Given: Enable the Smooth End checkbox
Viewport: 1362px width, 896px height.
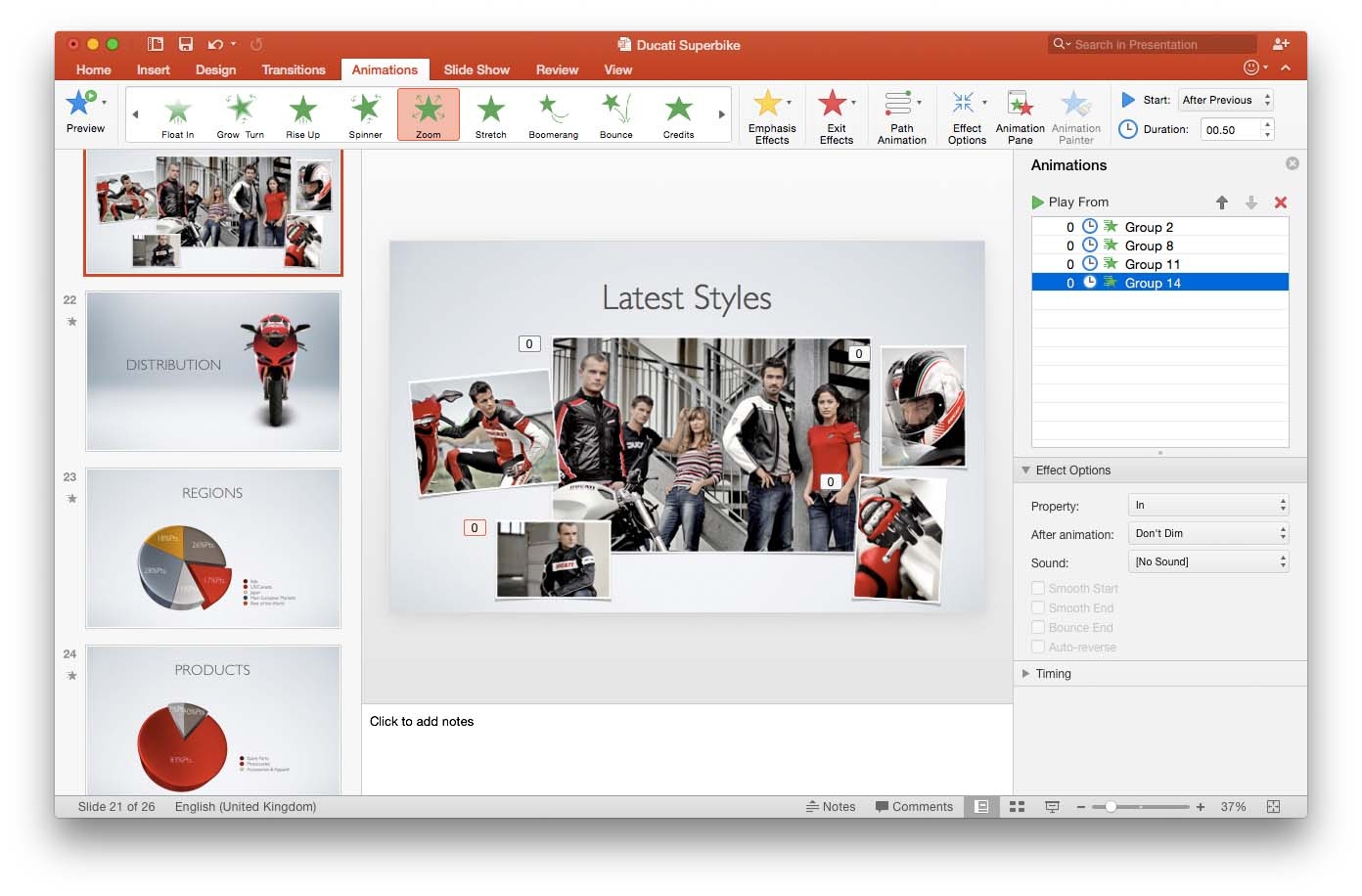Looking at the screenshot, I should [1038, 607].
